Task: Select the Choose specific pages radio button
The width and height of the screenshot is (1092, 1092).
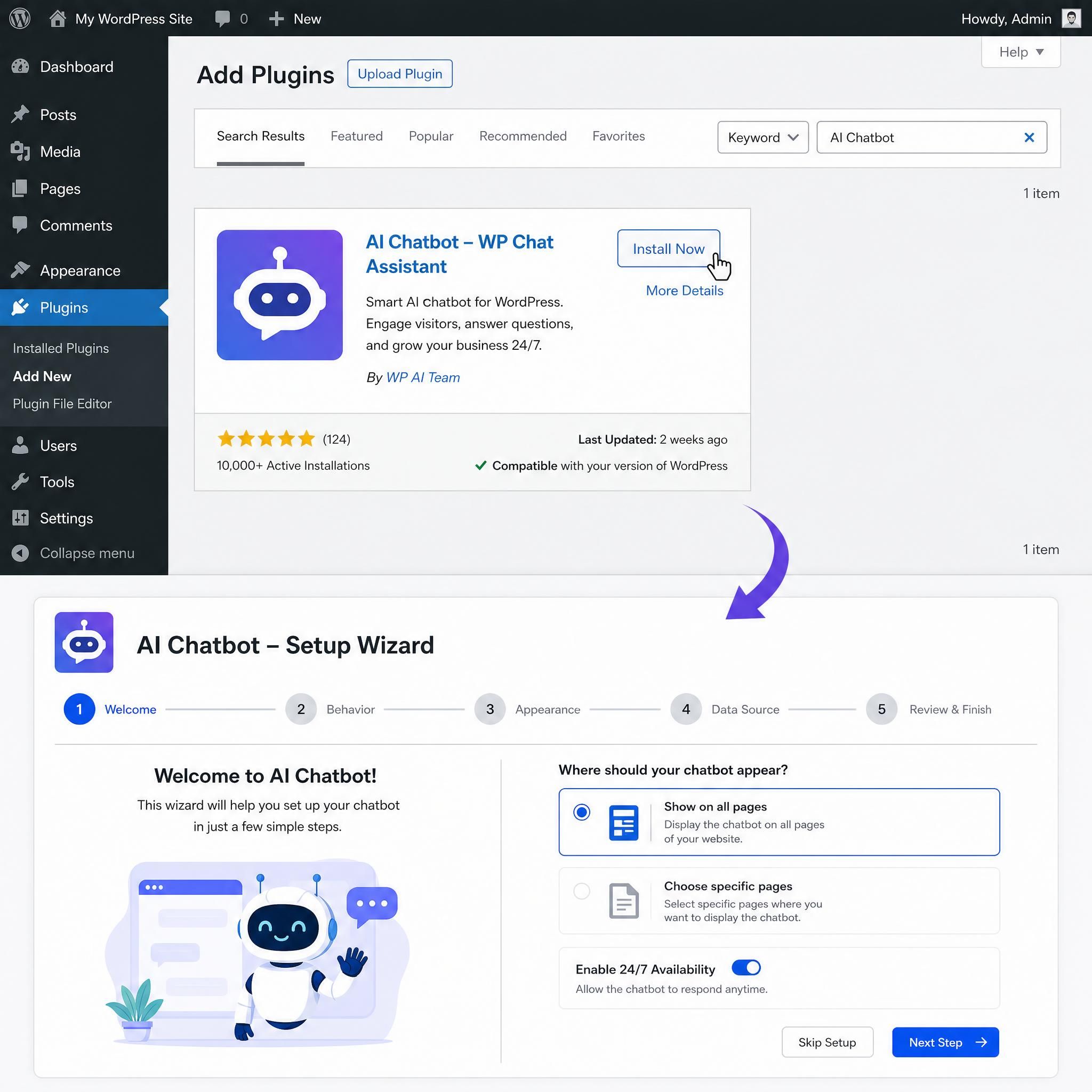Action: (582, 892)
